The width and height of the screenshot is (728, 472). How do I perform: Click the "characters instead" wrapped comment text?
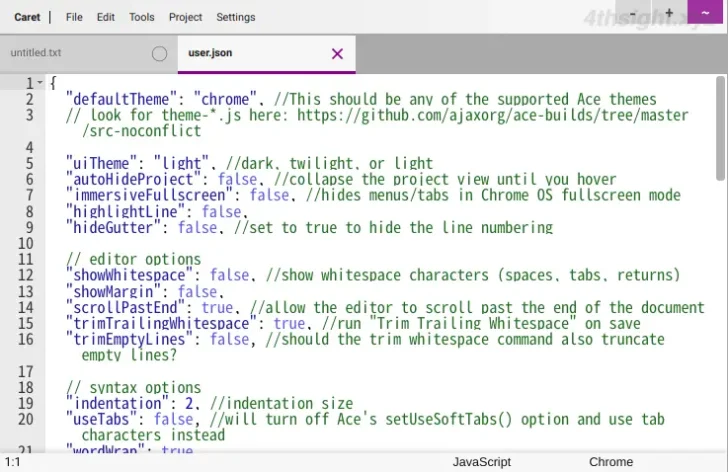153,435
